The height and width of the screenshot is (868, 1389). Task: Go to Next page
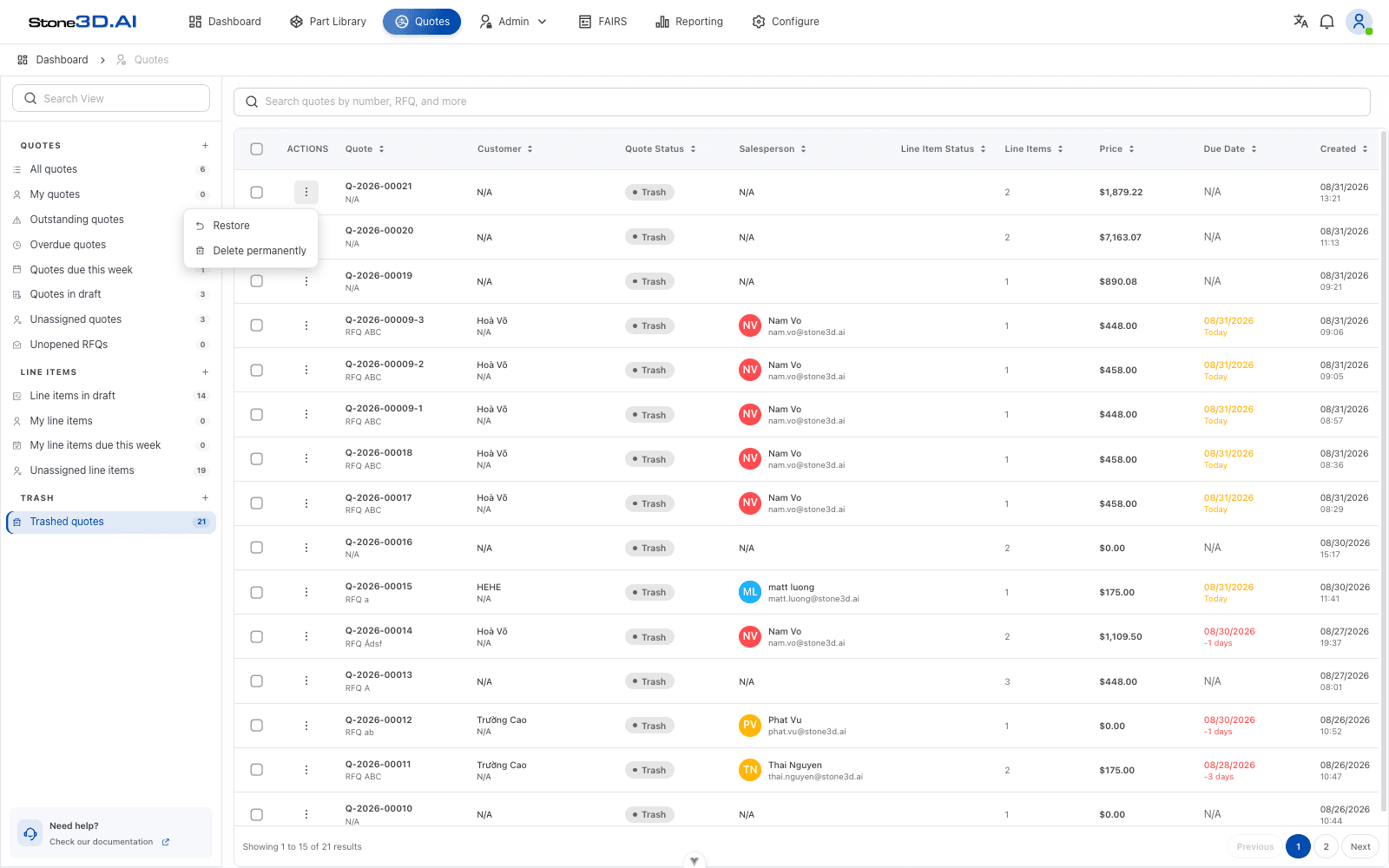[x=1360, y=846]
